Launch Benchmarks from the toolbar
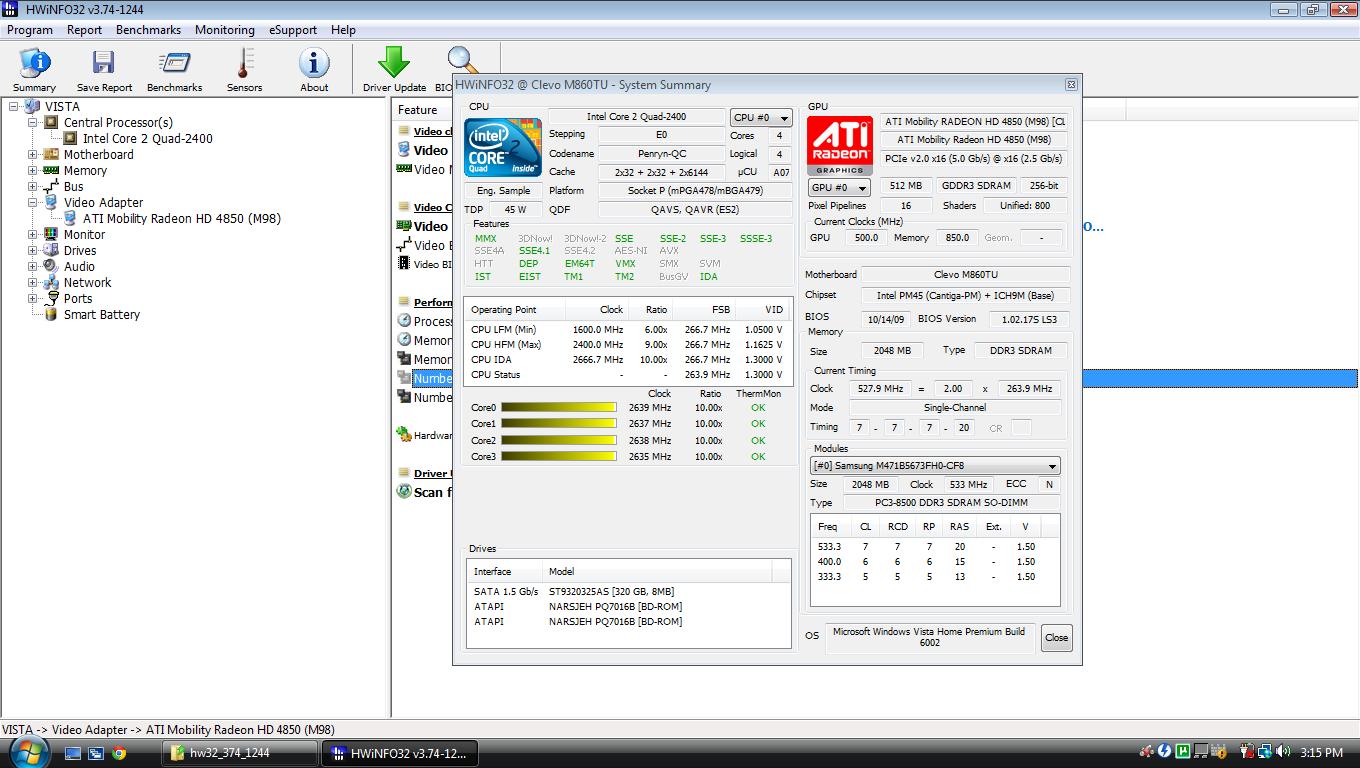Screen dimensions: 1360x768 pos(174,64)
